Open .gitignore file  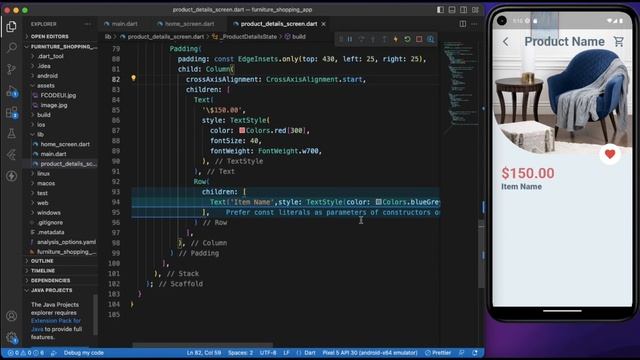(x=50, y=222)
